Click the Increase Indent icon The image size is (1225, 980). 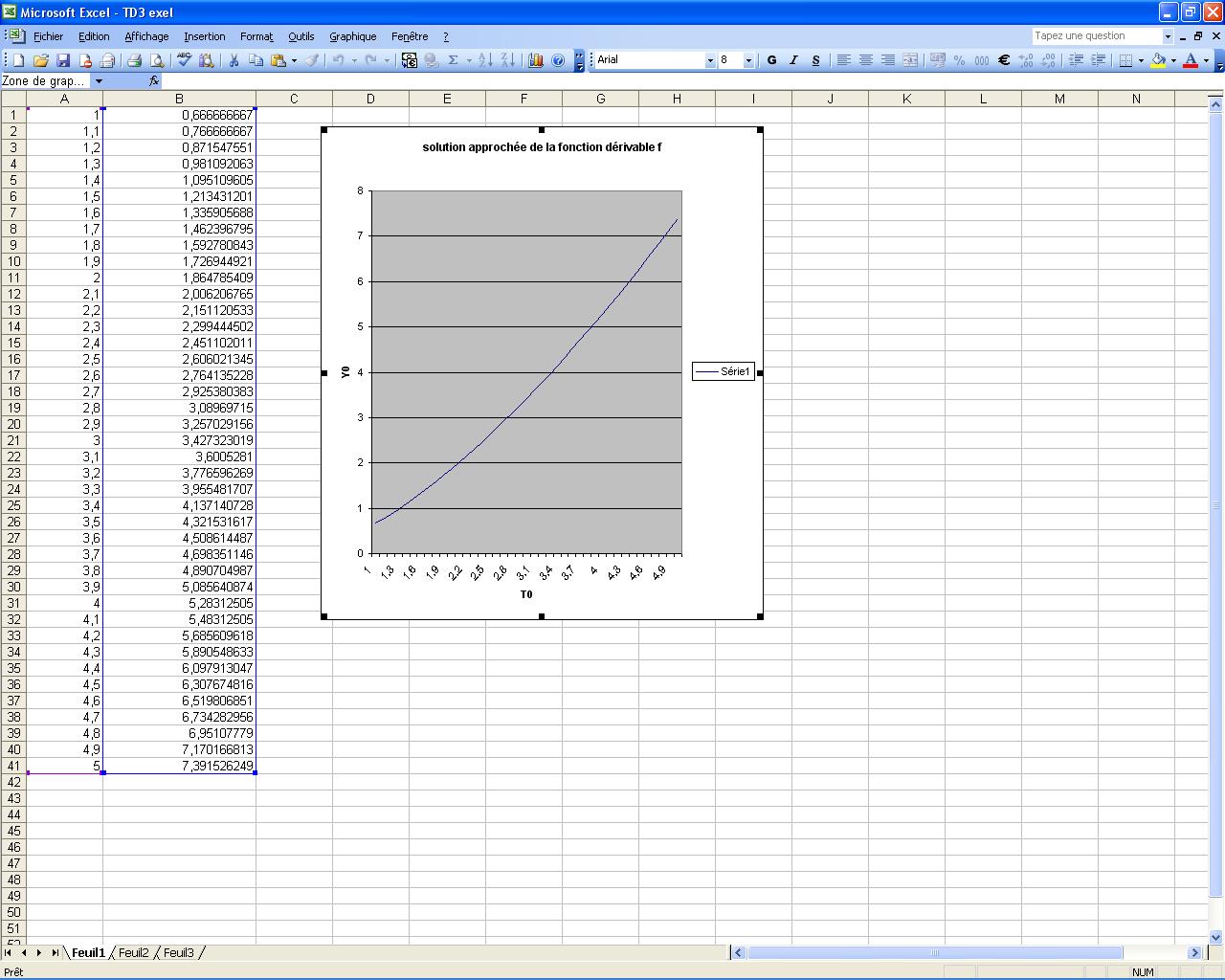(1098, 60)
